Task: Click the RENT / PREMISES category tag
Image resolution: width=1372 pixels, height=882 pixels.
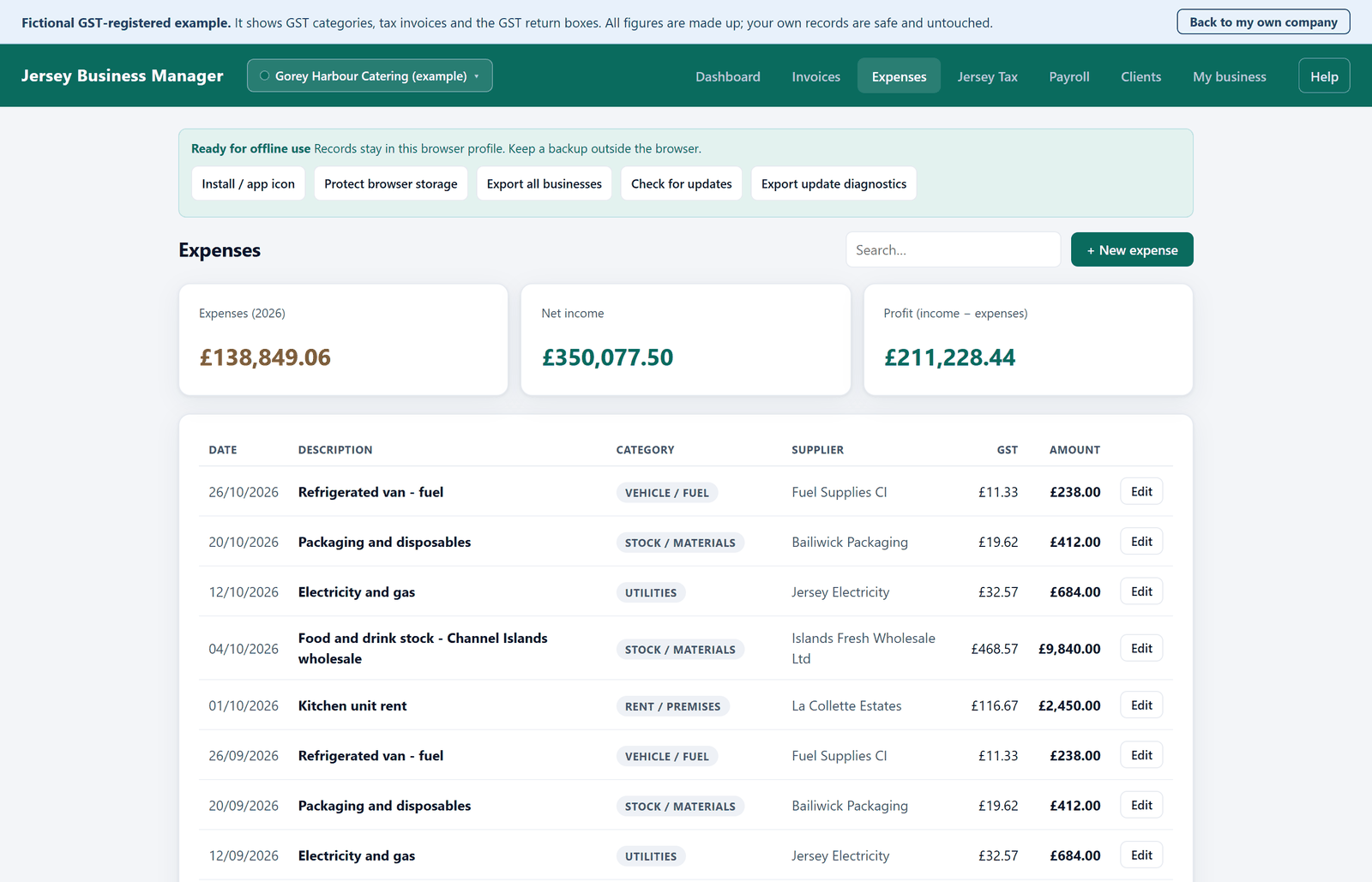Action: click(672, 706)
